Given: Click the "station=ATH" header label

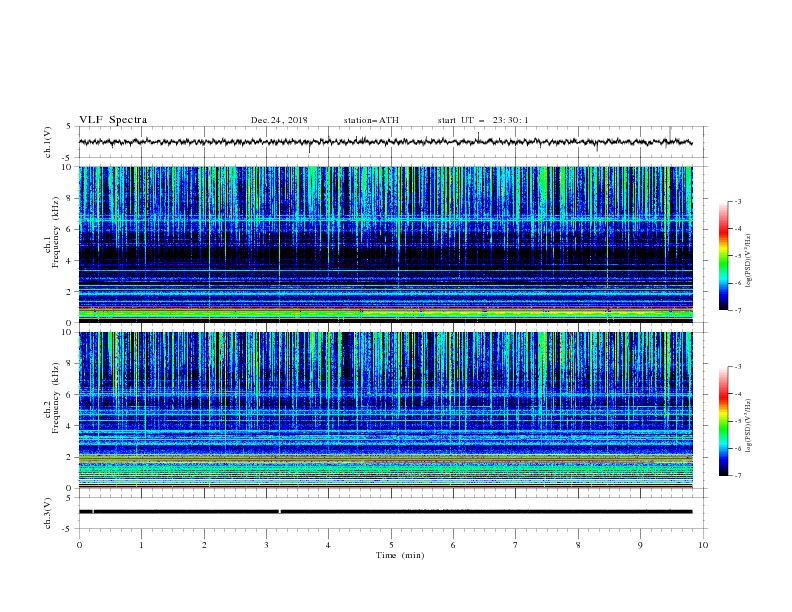Looking at the screenshot, I should click(371, 120).
